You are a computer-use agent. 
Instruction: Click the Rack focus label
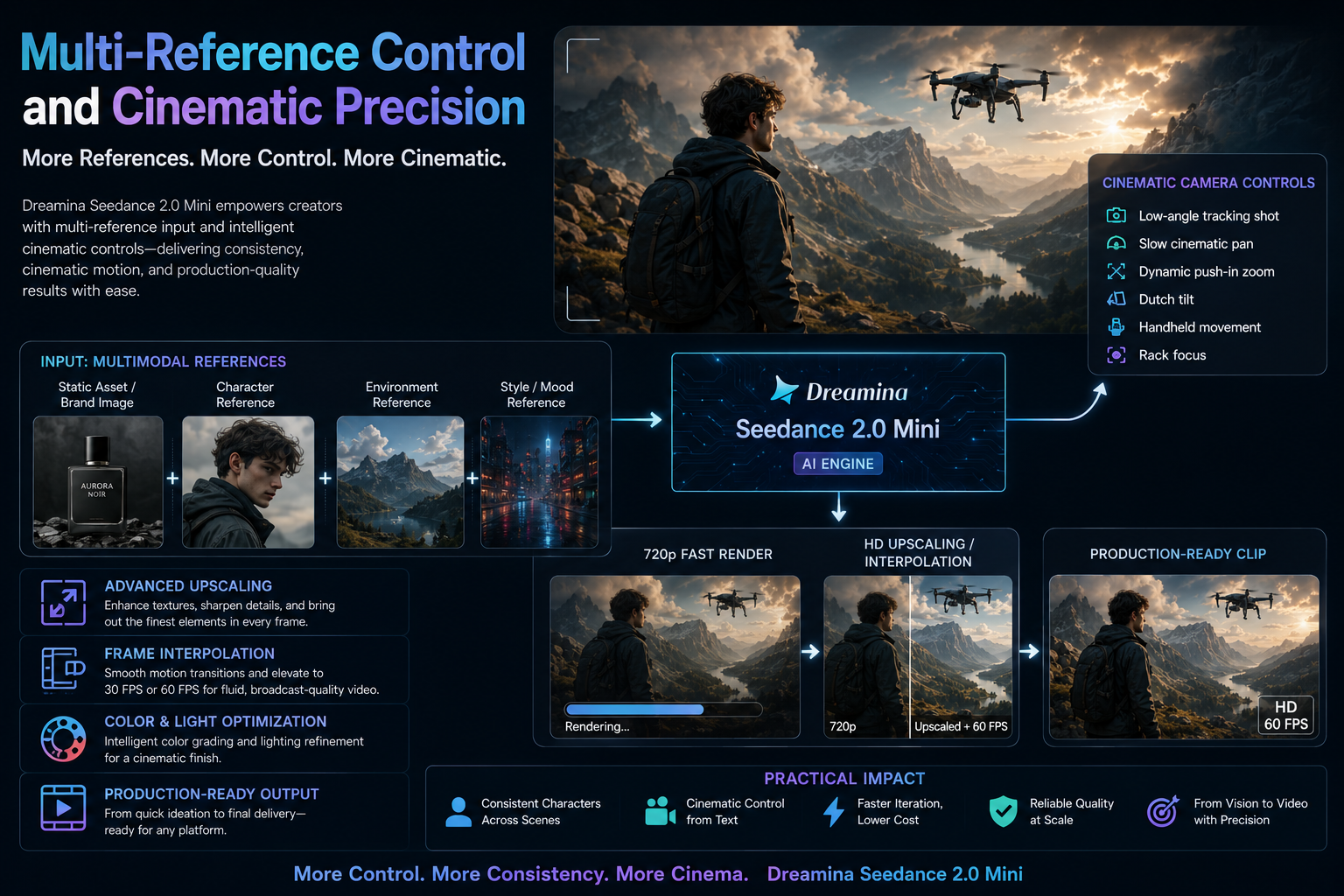[1172, 355]
